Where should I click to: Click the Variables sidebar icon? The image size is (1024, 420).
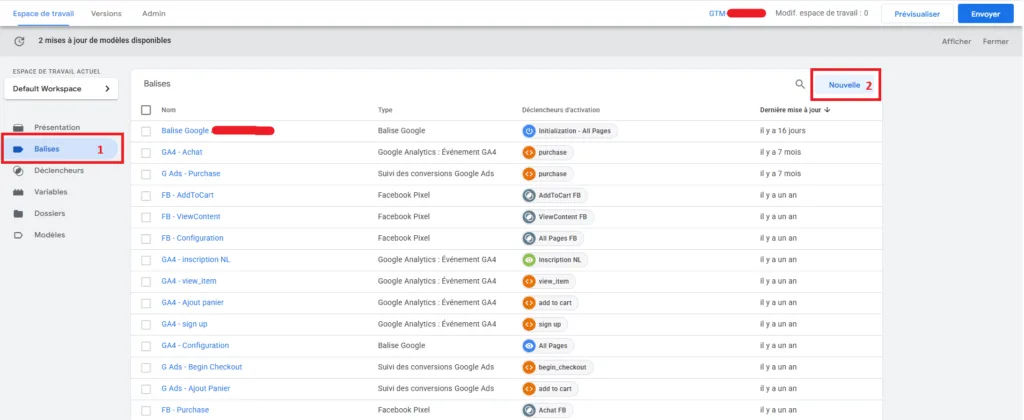pos(18,192)
